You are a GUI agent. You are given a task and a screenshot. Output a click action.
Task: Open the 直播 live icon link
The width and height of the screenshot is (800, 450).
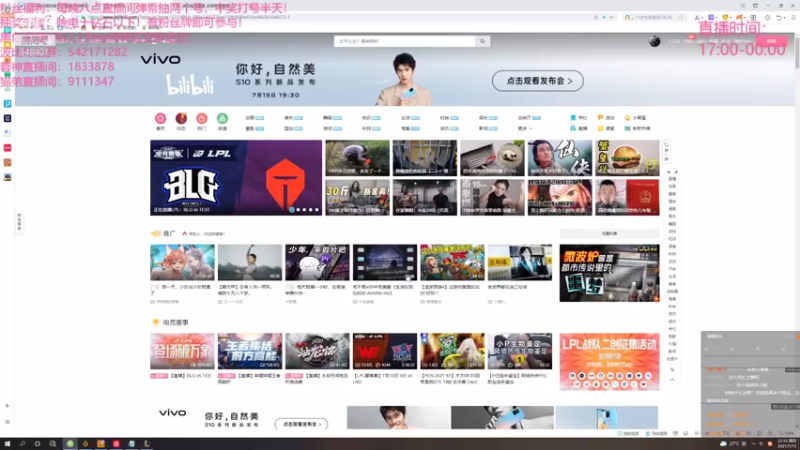click(x=579, y=129)
